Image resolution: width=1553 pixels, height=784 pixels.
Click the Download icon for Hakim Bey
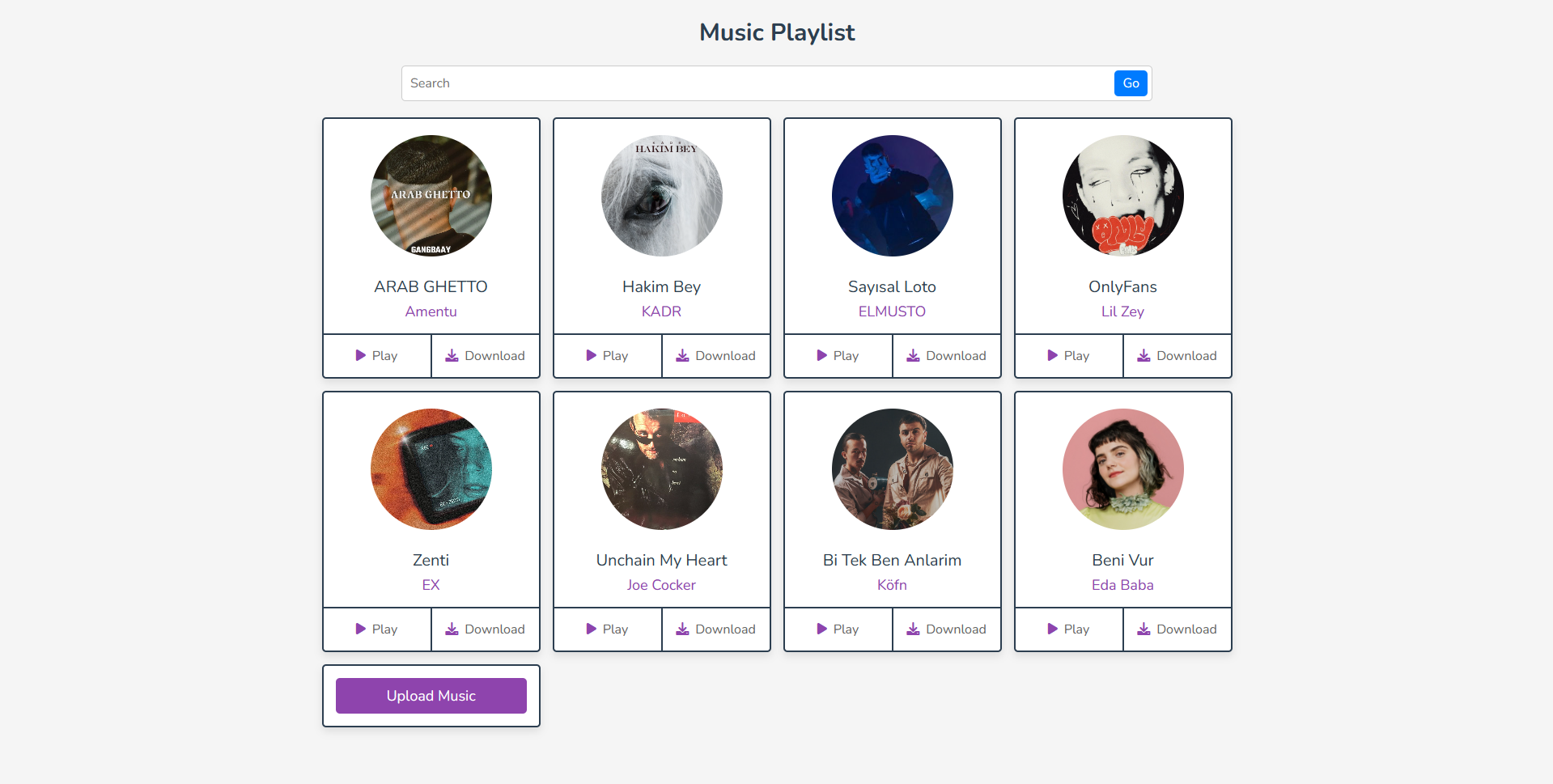[x=682, y=355]
